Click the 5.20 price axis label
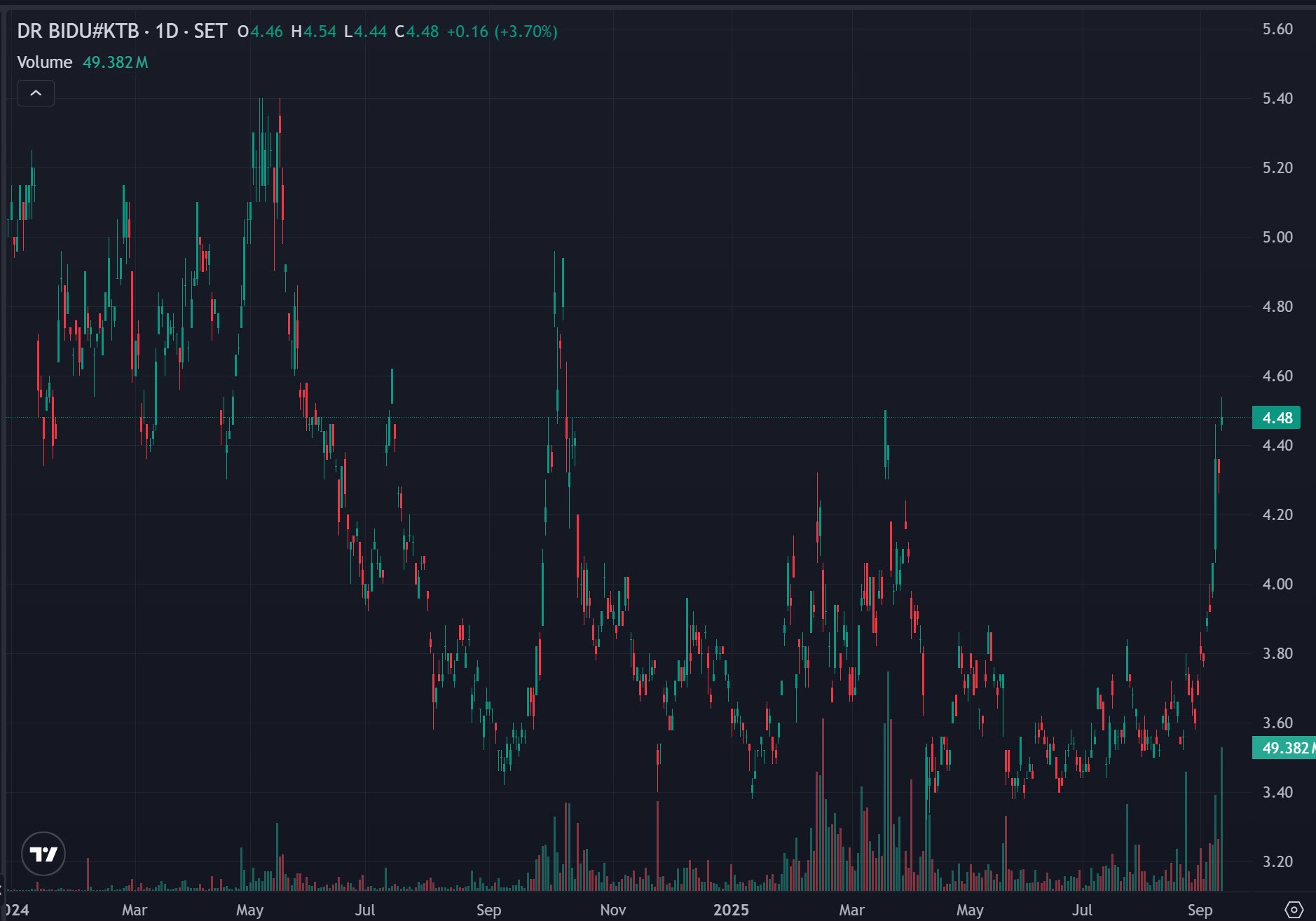Image resolution: width=1316 pixels, height=921 pixels. (1277, 168)
